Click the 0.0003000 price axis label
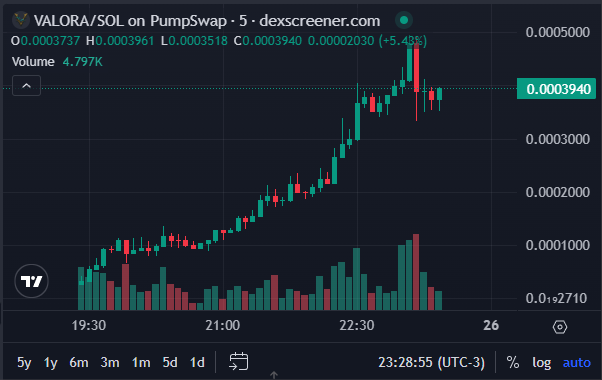602x380 pixels. [x=557, y=139]
